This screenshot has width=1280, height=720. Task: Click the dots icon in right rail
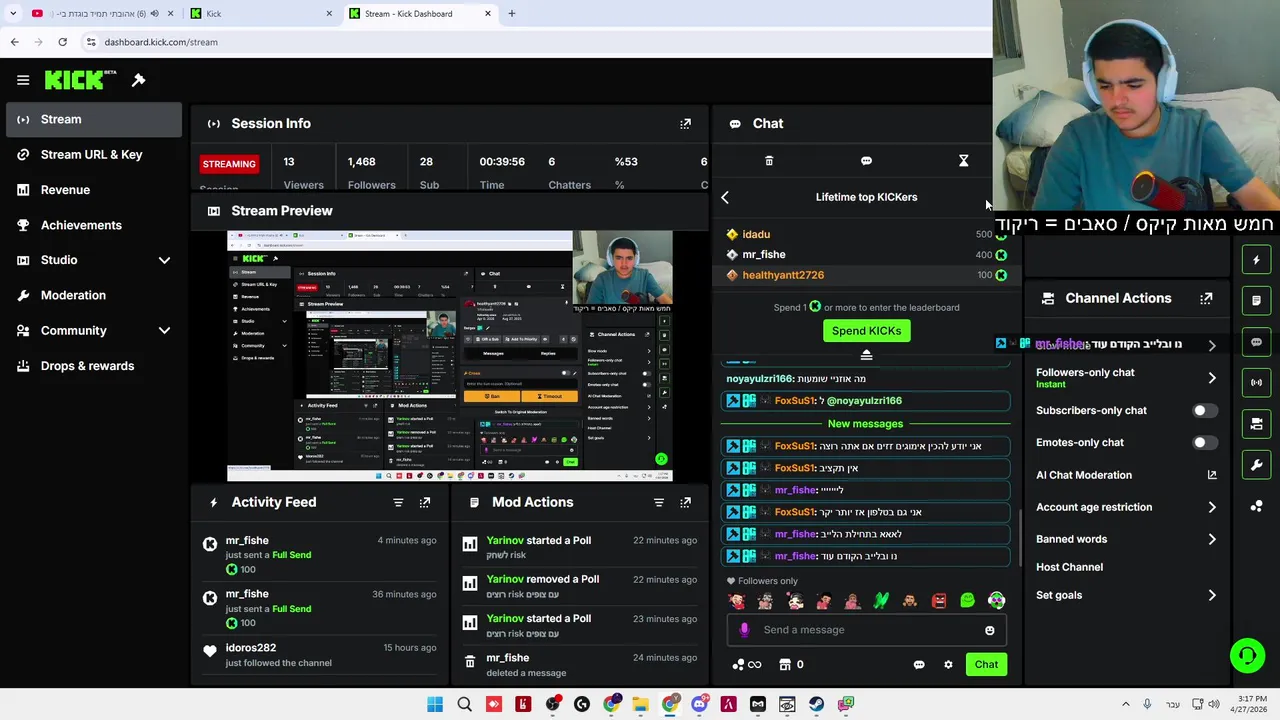1256,506
